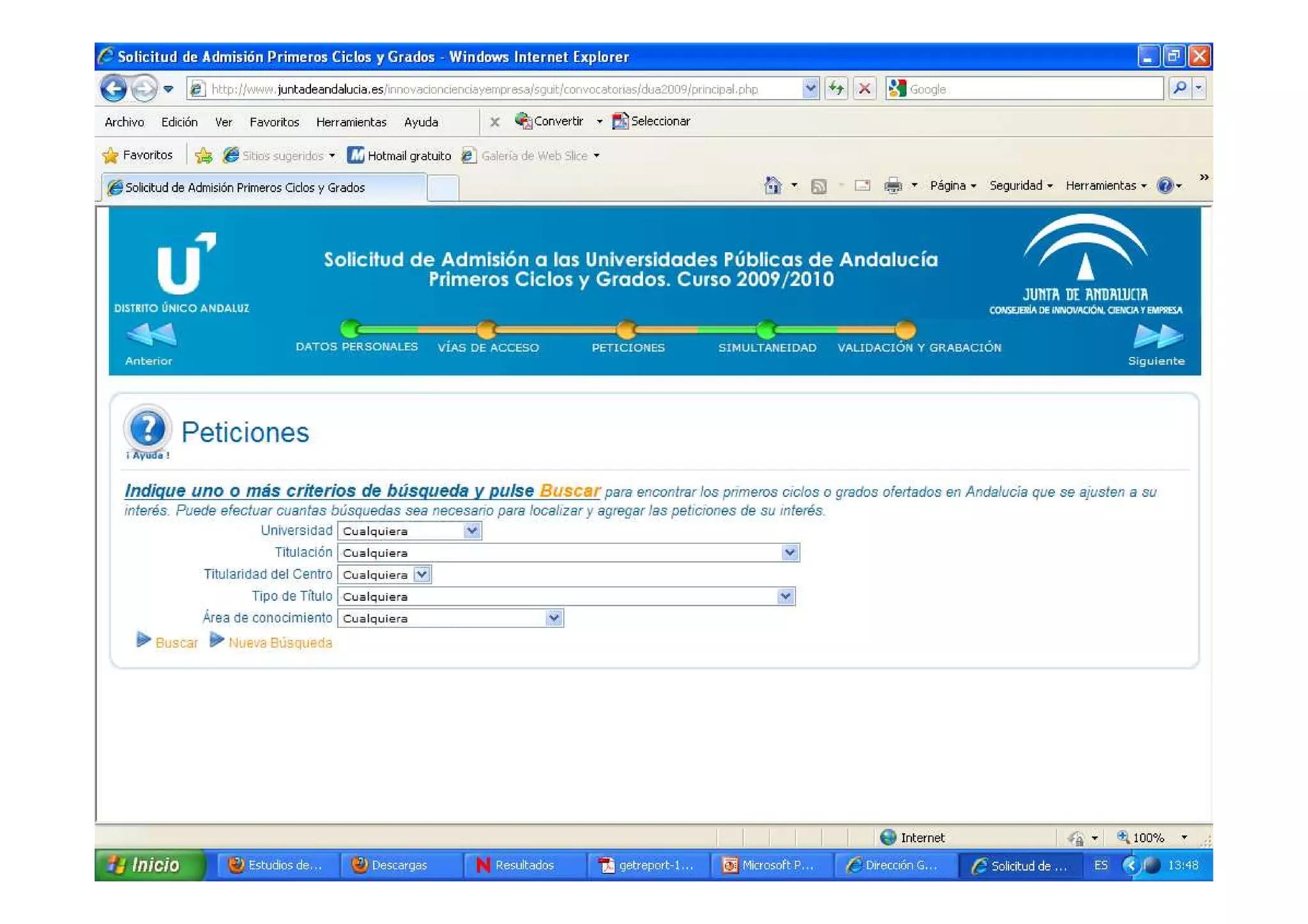The height and width of the screenshot is (924, 1308).
Task: Click the Buscar link
Action: pos(176,642)
